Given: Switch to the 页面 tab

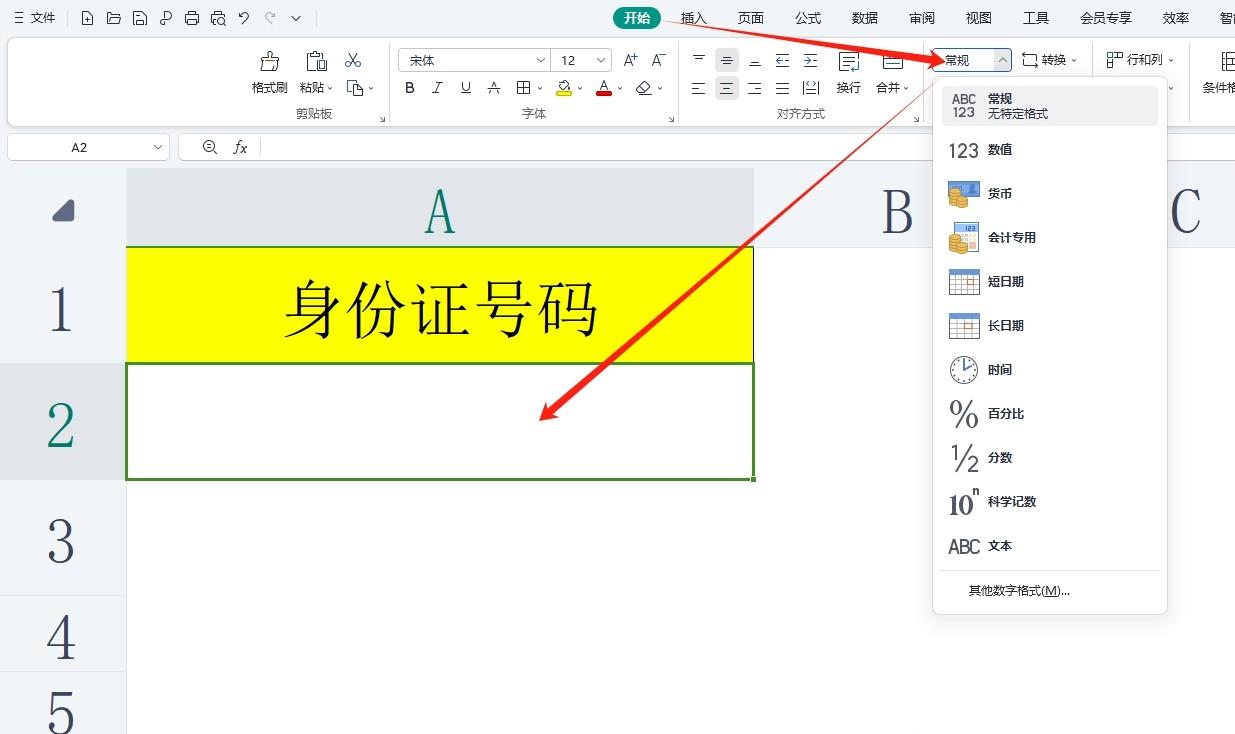Looking at the screenshot, I should coord(751,18).
